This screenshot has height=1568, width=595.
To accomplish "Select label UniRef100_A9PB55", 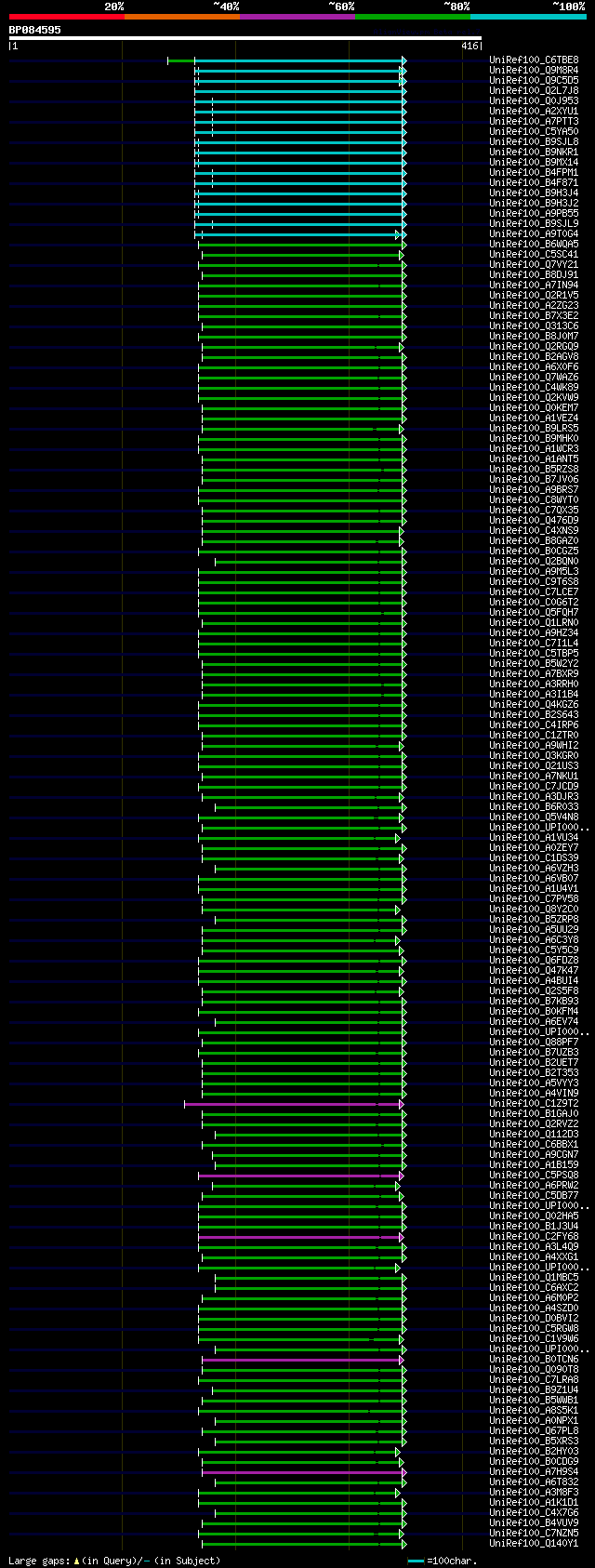I will (x=534, y=214).
